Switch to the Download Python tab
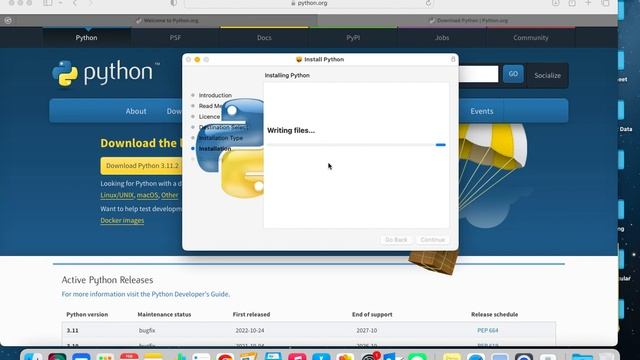640x360 pixels. tap(468, 20)
